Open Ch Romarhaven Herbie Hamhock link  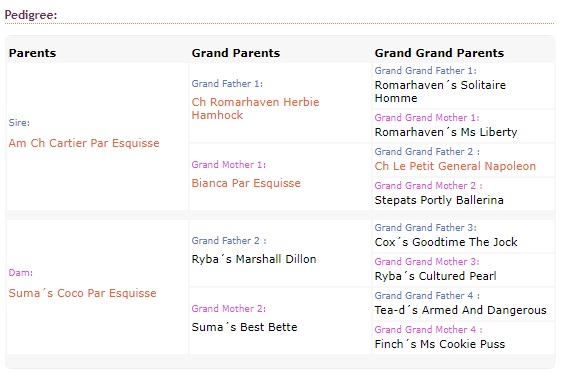255,108
